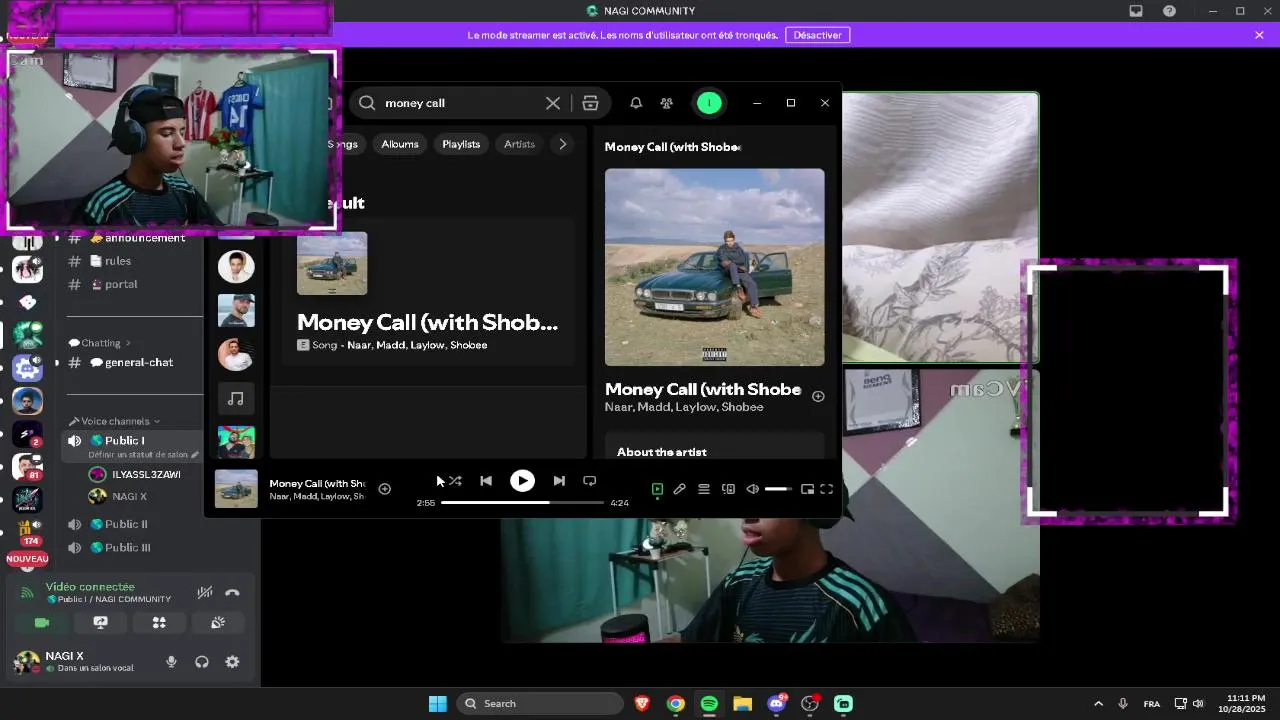Turn off the Discord camera
The height and width of the screenshot is (720, 1280).
[42, 622]
